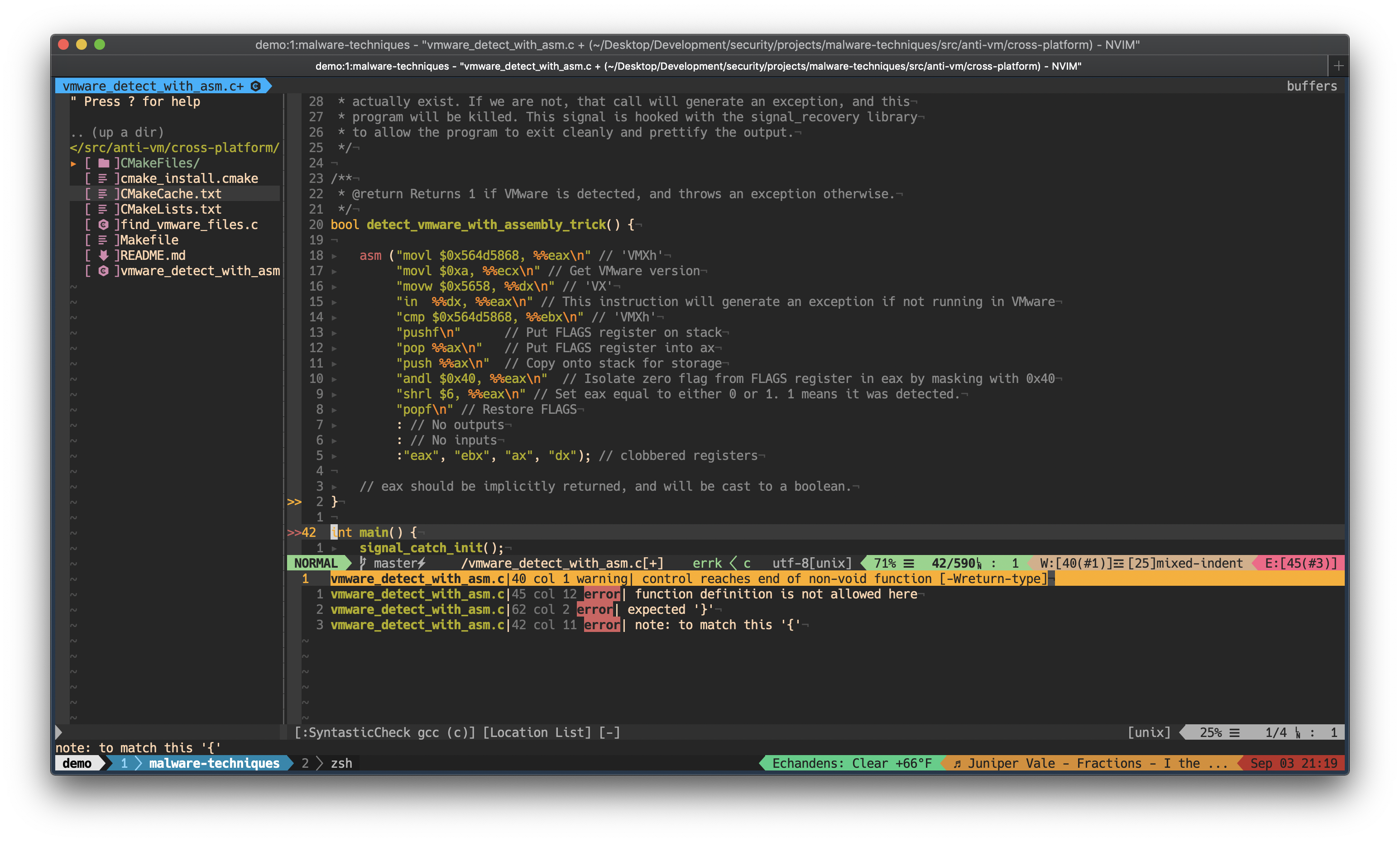Select the vmware_detect_with_asm.c buffer tab
1400x842 pixels.
pyautogui.click(x=153, y=86)
